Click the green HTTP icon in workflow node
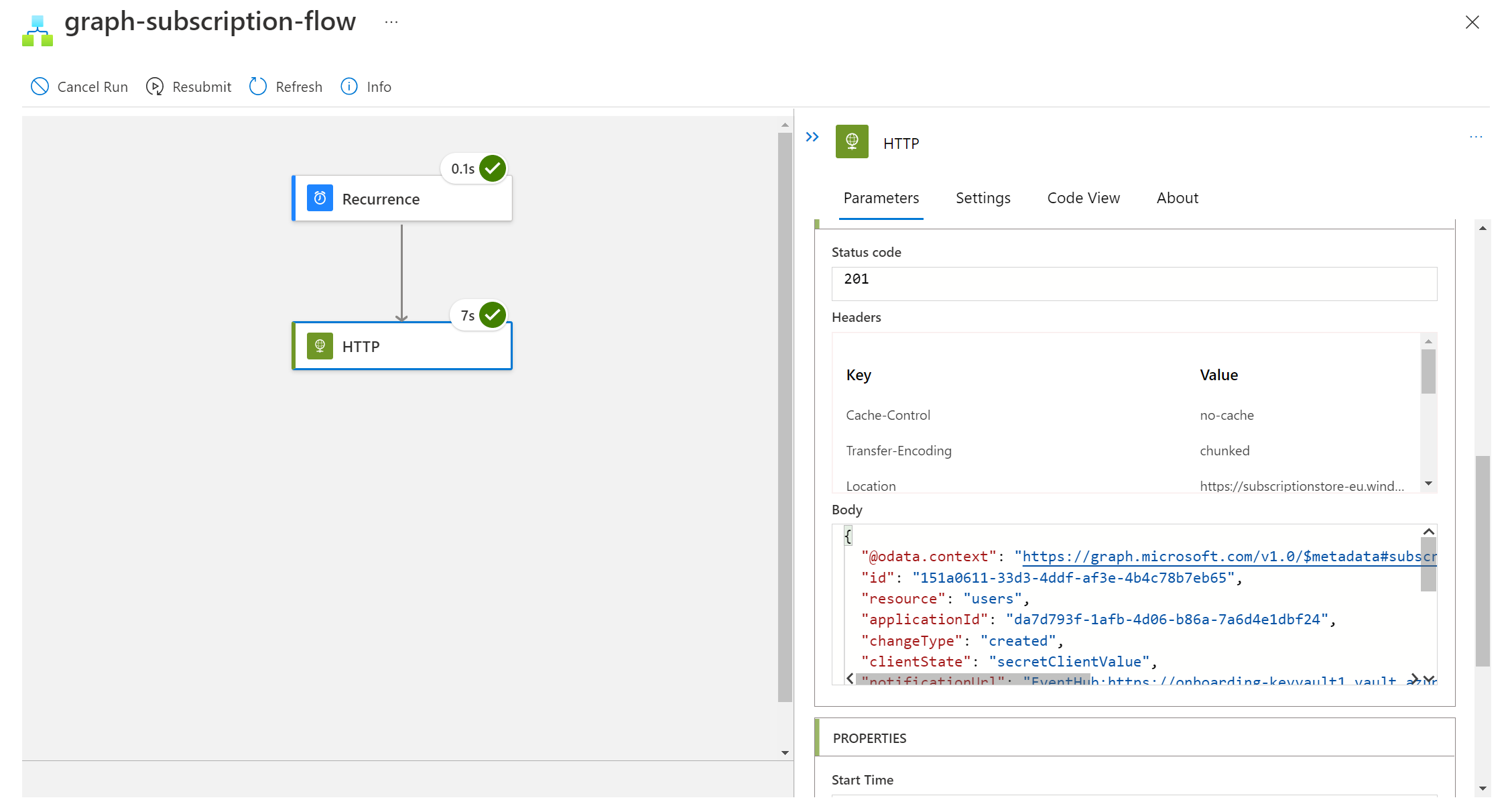The height and width of the screenshot is (806, 1512). click(x=320, y=346)
